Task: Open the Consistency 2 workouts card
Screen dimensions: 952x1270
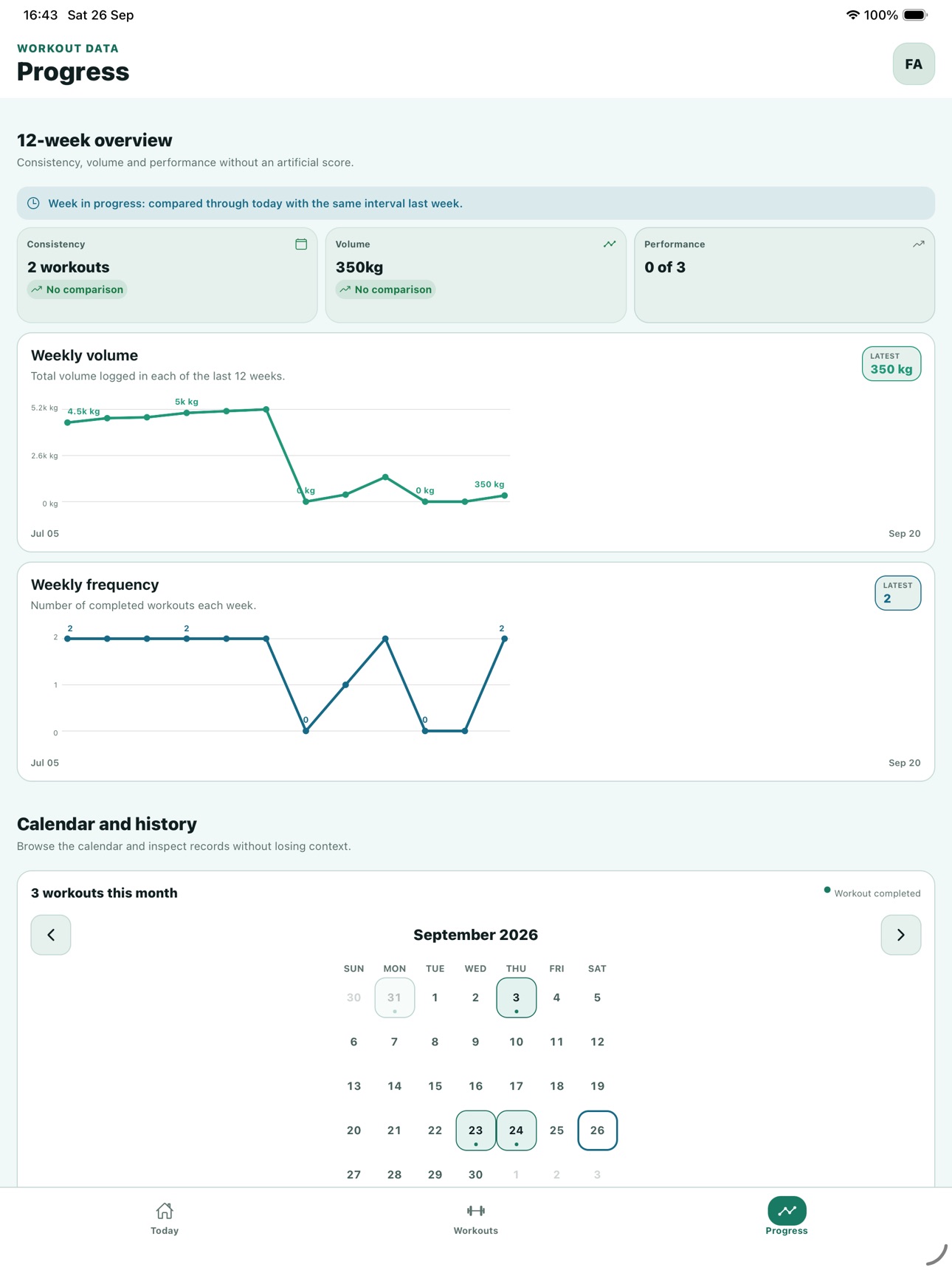Action: 168,275
